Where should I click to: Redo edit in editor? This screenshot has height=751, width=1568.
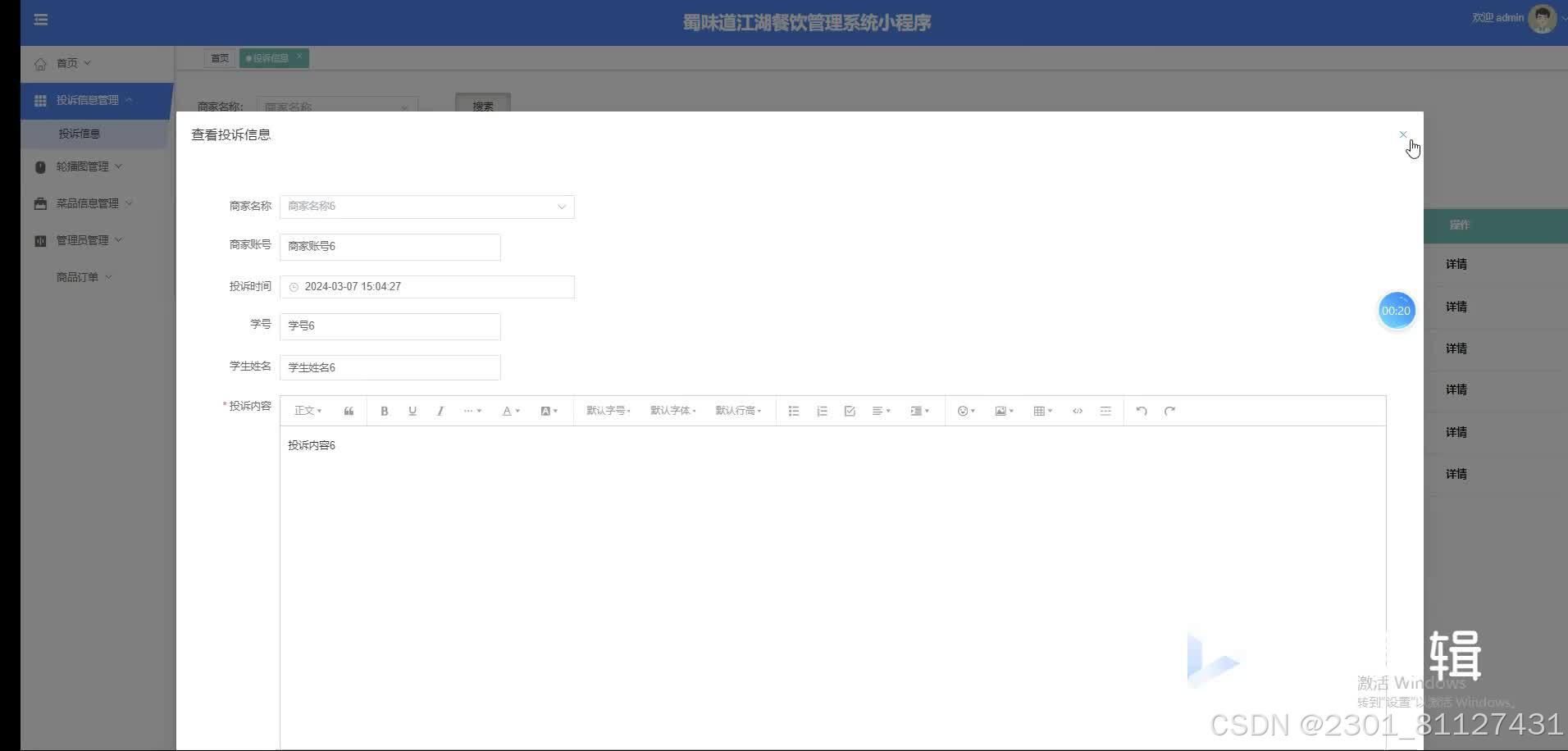click(x=1169, y=411)
